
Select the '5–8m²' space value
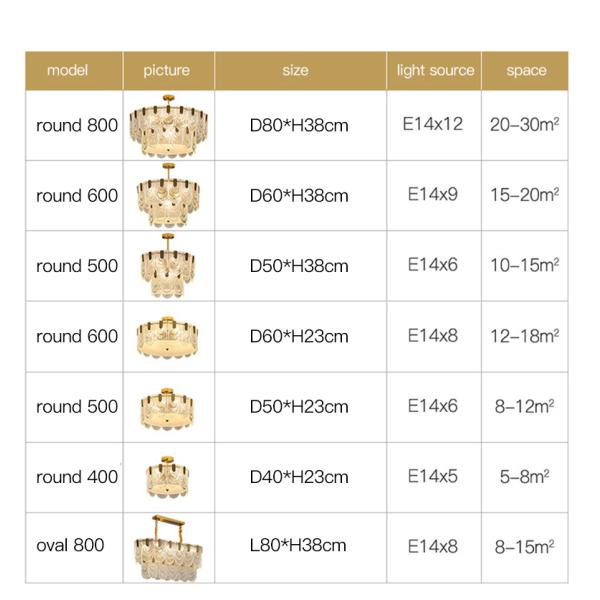525,477
